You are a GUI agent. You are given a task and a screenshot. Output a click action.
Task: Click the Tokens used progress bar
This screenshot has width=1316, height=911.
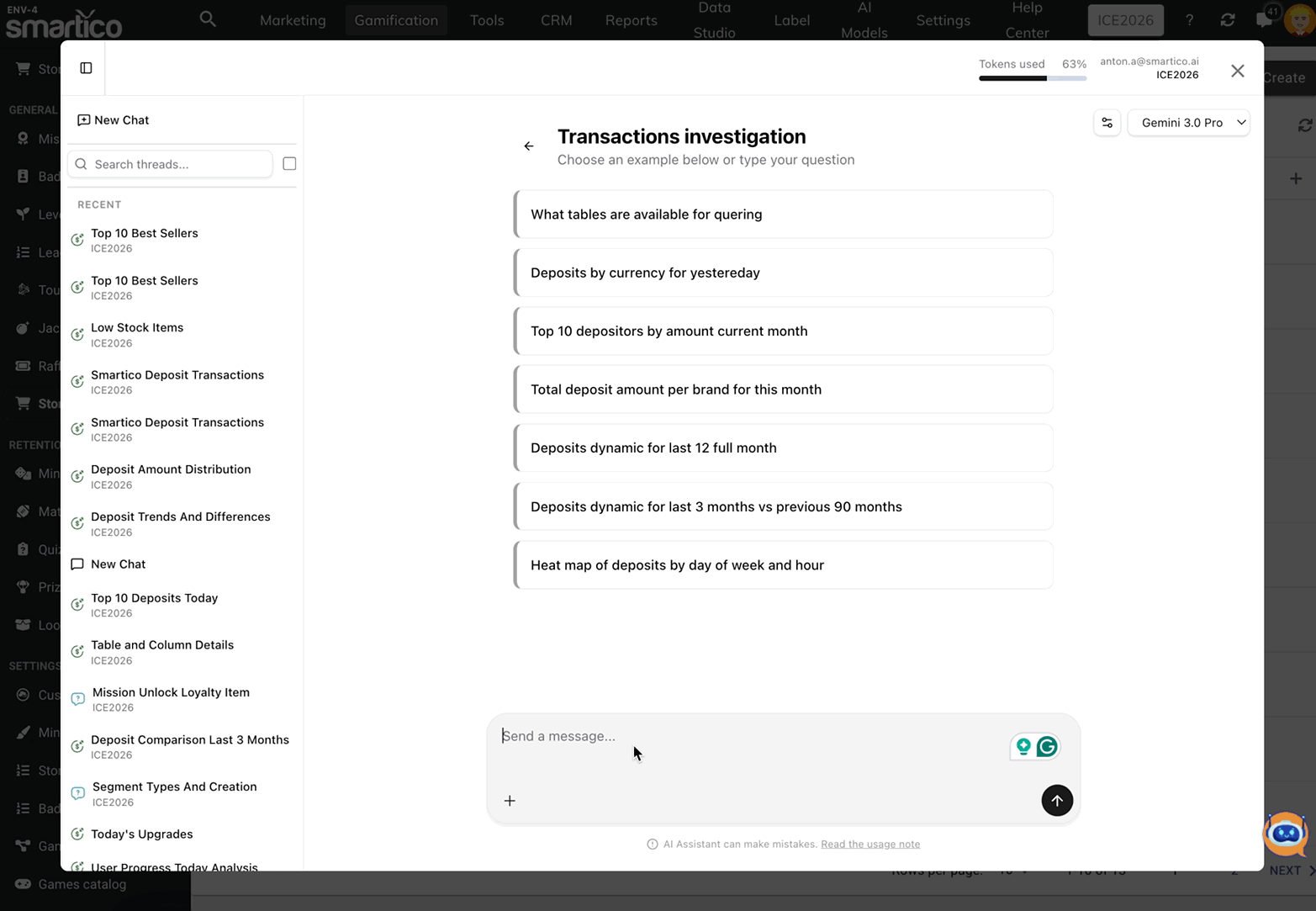(1032, 78)
